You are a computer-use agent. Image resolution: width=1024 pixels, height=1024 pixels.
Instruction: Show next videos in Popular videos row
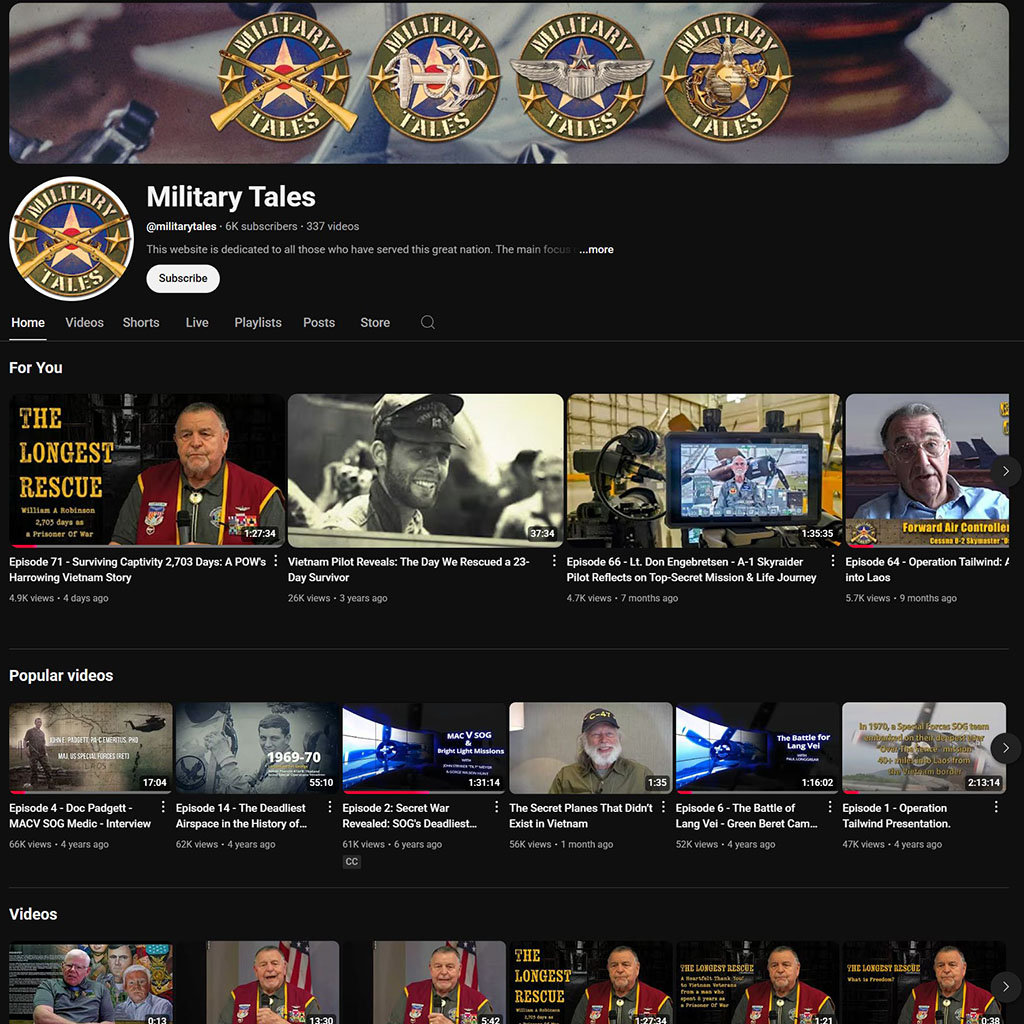(1006, 748)
